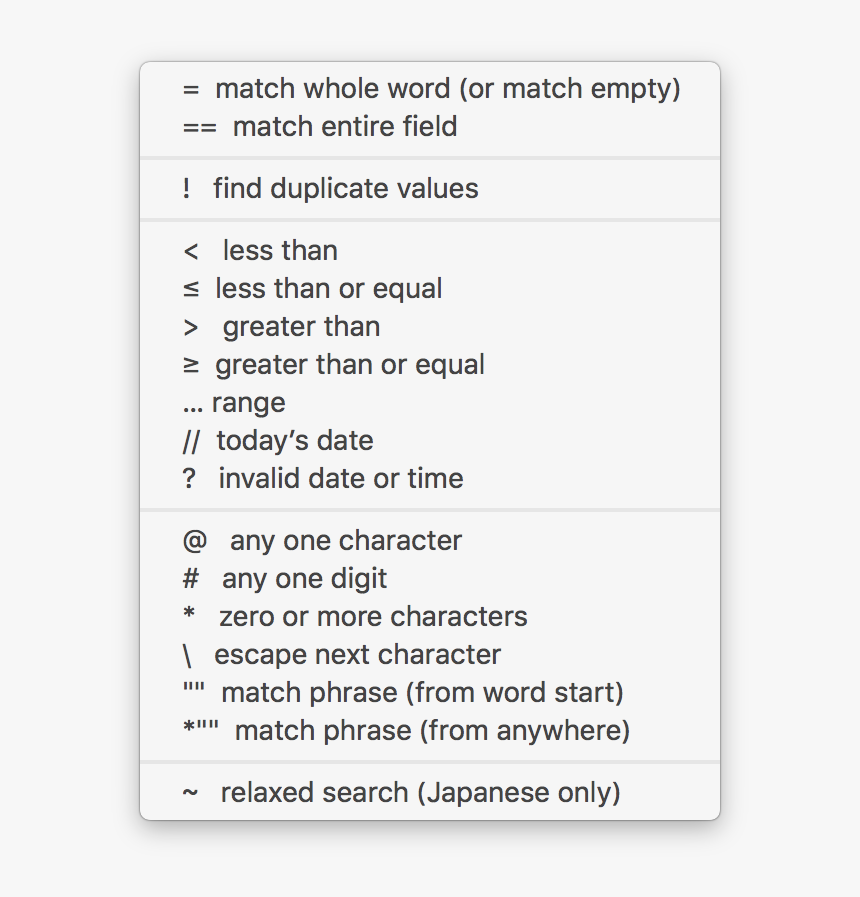Pick 'find duplicate values' menu entry
860x897 pixels.
pos(330,189)
